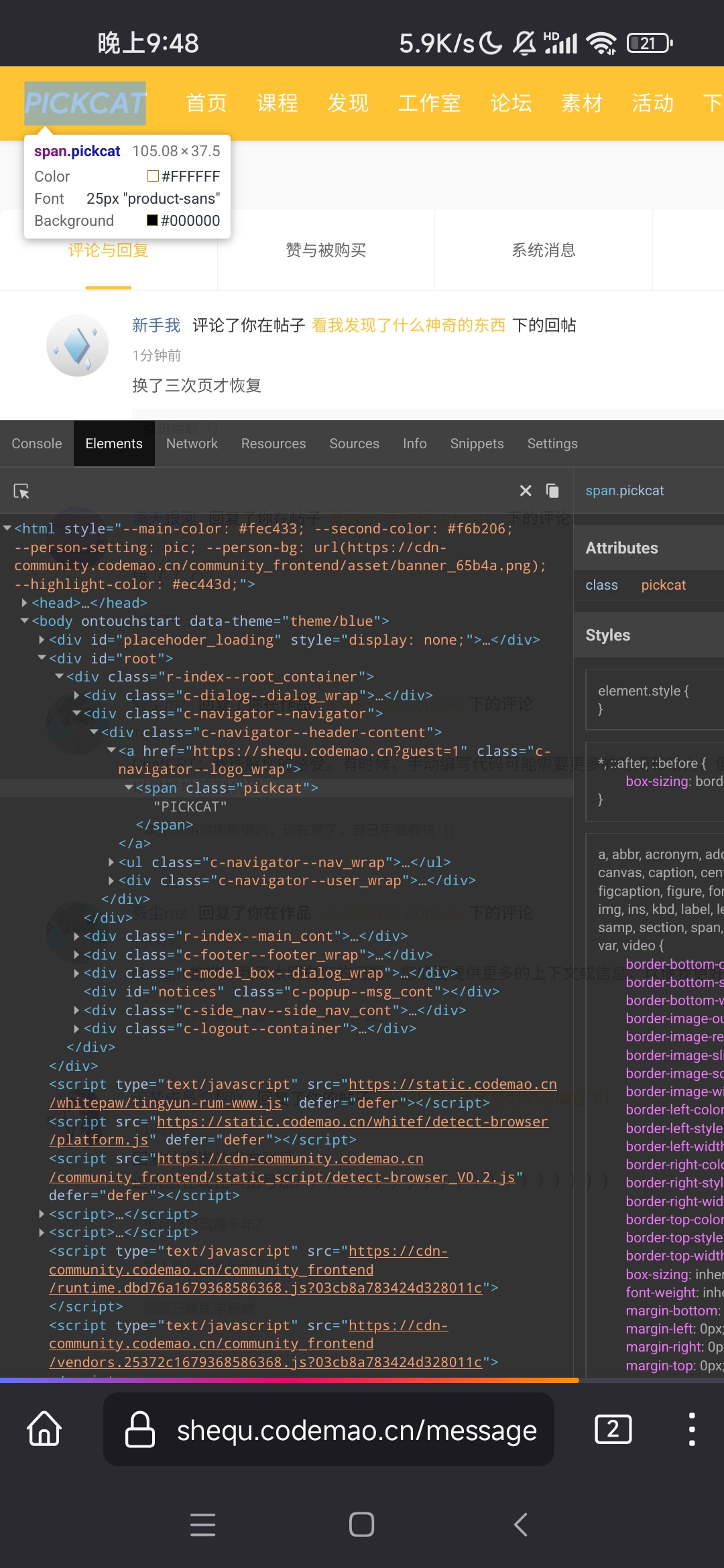The image size is (724, 1568).
Task: Open the runtime.dbd76a1679368586368.js link
Action: (x=265, y=1269)
